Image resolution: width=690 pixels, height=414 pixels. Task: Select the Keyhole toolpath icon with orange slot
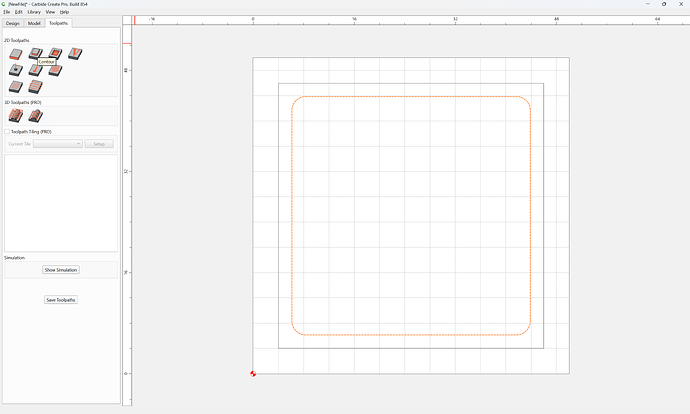[36, 70]
